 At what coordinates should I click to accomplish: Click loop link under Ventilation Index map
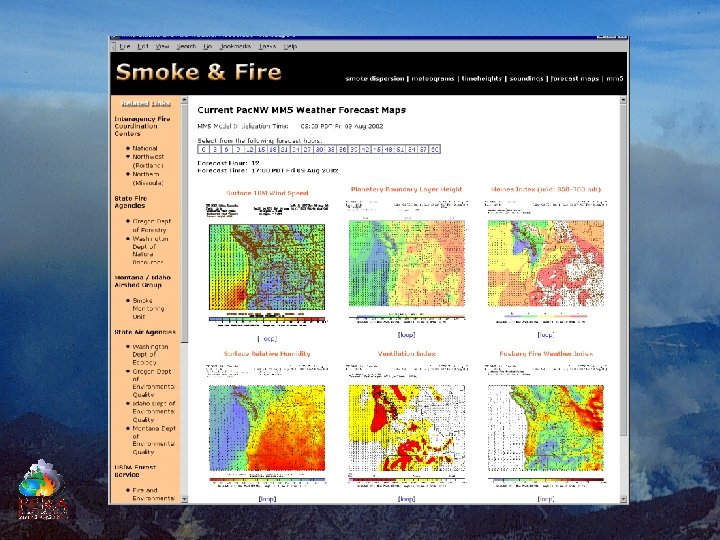coord(406,499)
